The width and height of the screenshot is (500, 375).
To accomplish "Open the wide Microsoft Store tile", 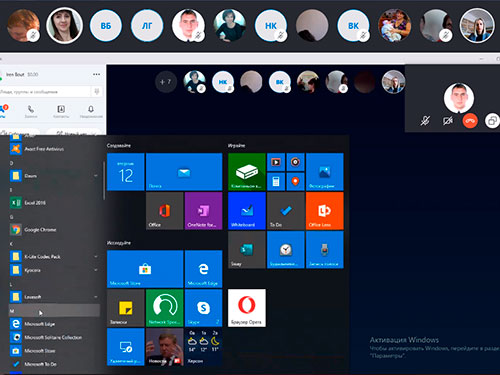I will 145,269.
